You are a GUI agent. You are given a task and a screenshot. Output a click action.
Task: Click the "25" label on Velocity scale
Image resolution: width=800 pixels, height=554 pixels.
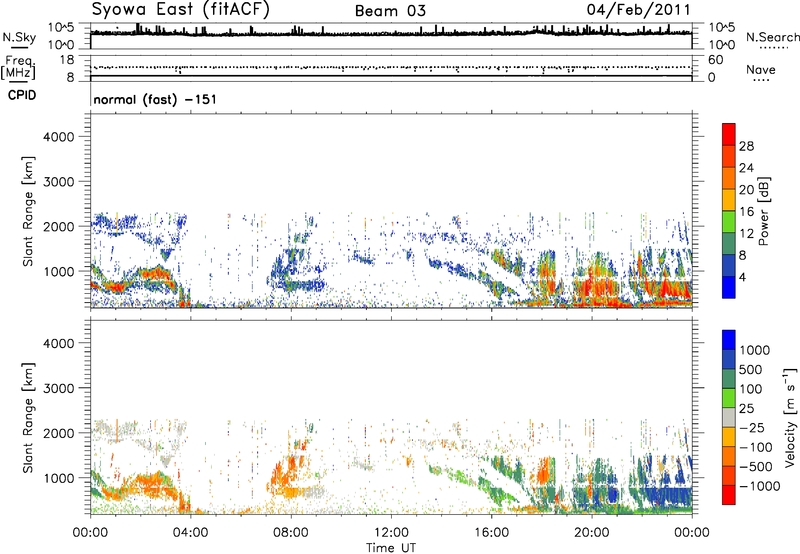(746, 409)
